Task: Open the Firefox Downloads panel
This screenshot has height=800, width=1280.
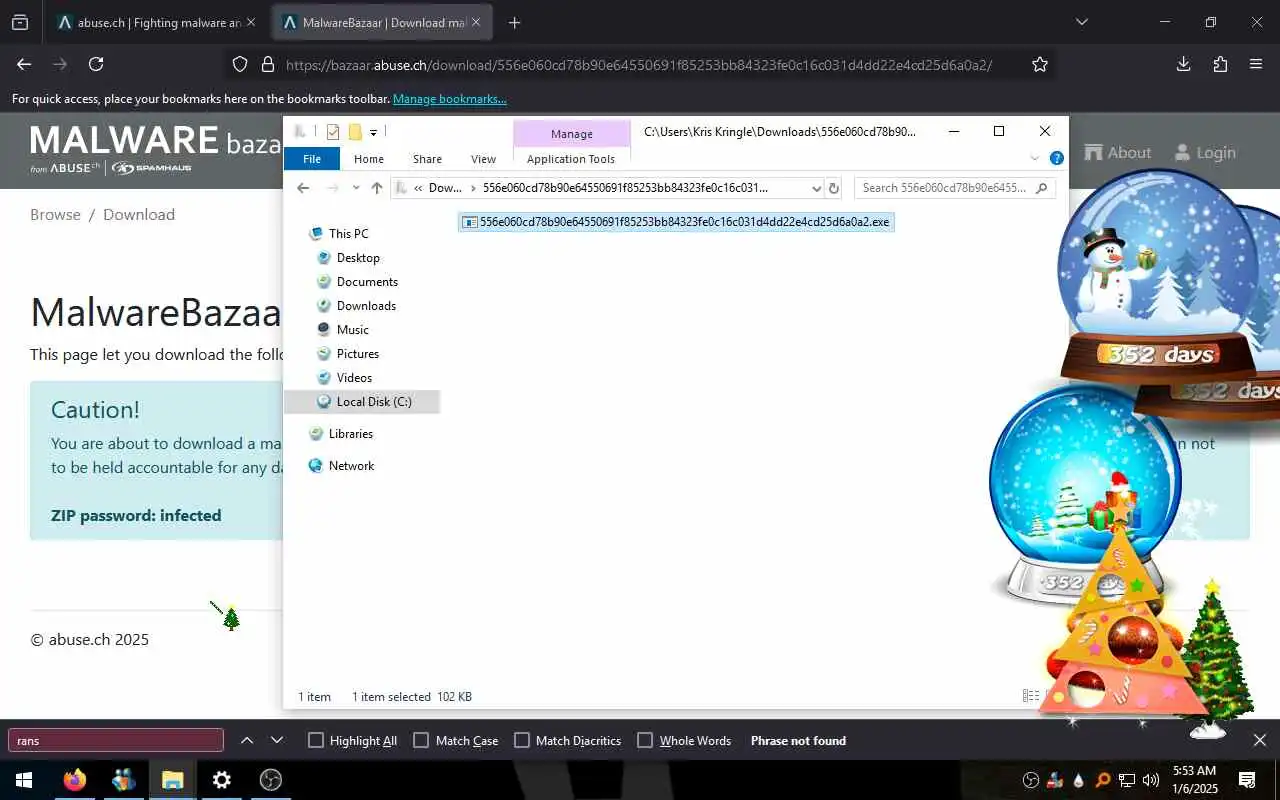Action: point(1184,64)
